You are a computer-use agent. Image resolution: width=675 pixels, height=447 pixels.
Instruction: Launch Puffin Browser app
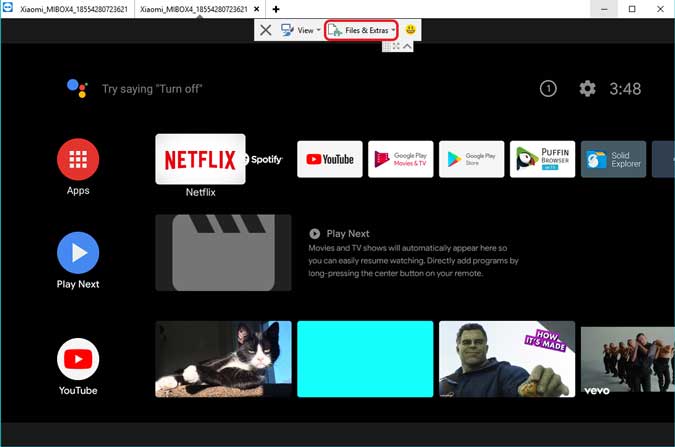point(542,159)
